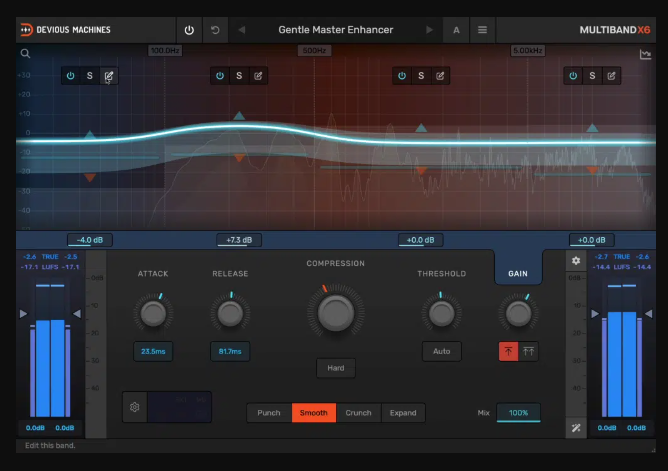Screen dimensions: 668x471
Task: Select the red single-arrow gain mode button
Action: (508, 351)
